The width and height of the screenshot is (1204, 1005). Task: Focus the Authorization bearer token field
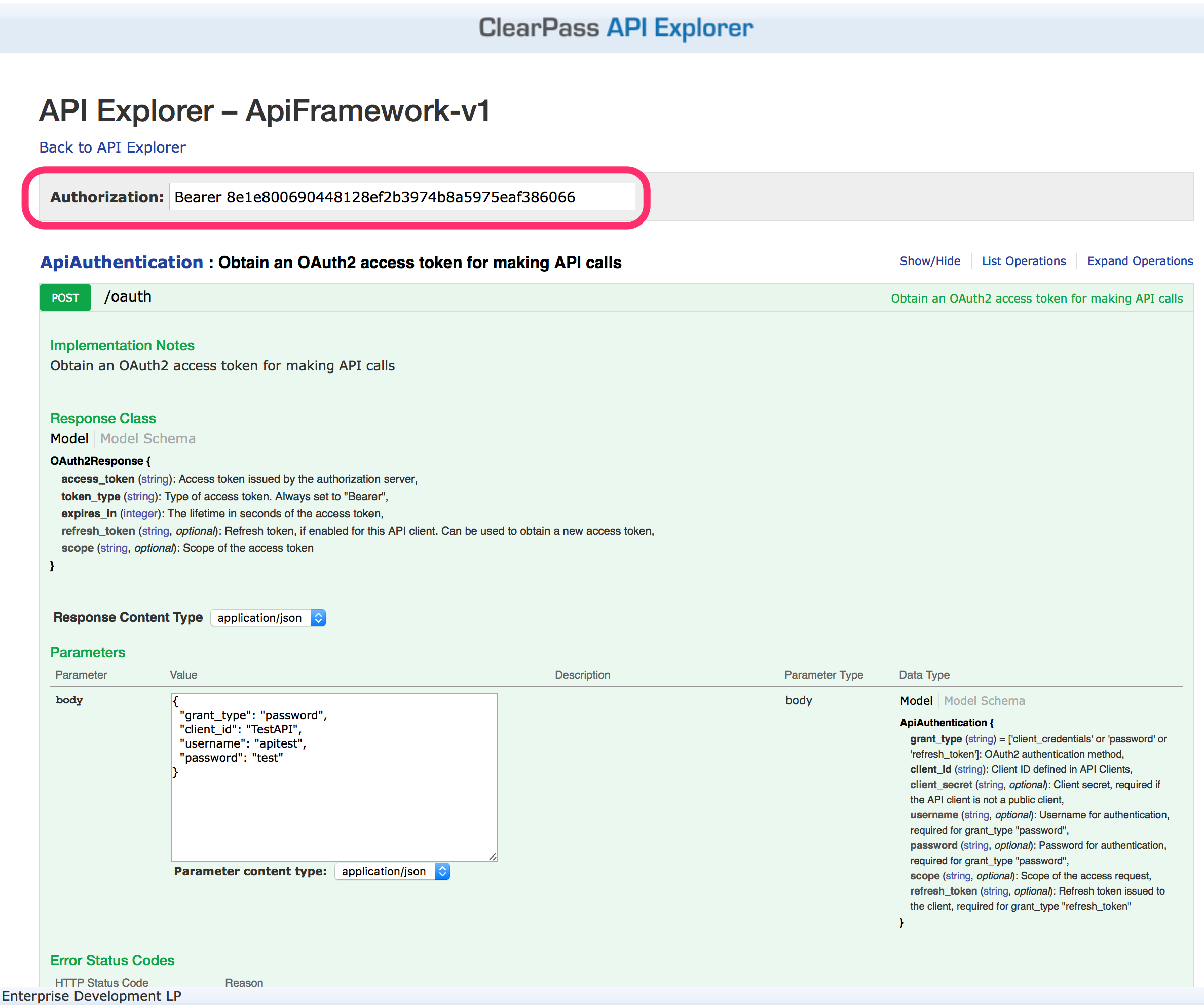tap(402, 197)
